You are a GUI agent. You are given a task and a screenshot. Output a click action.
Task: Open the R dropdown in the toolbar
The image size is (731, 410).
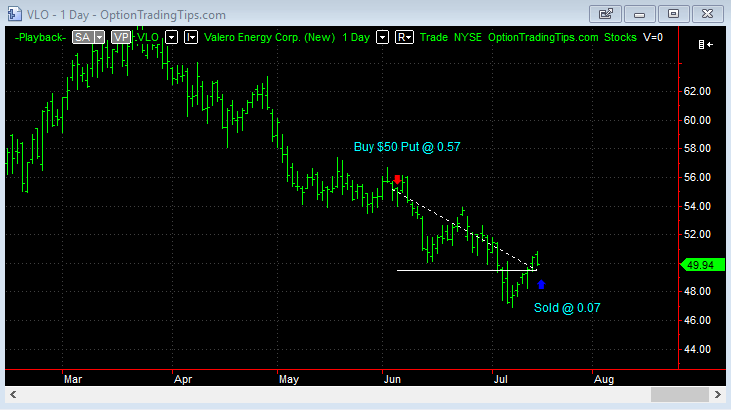click(404, 37)
